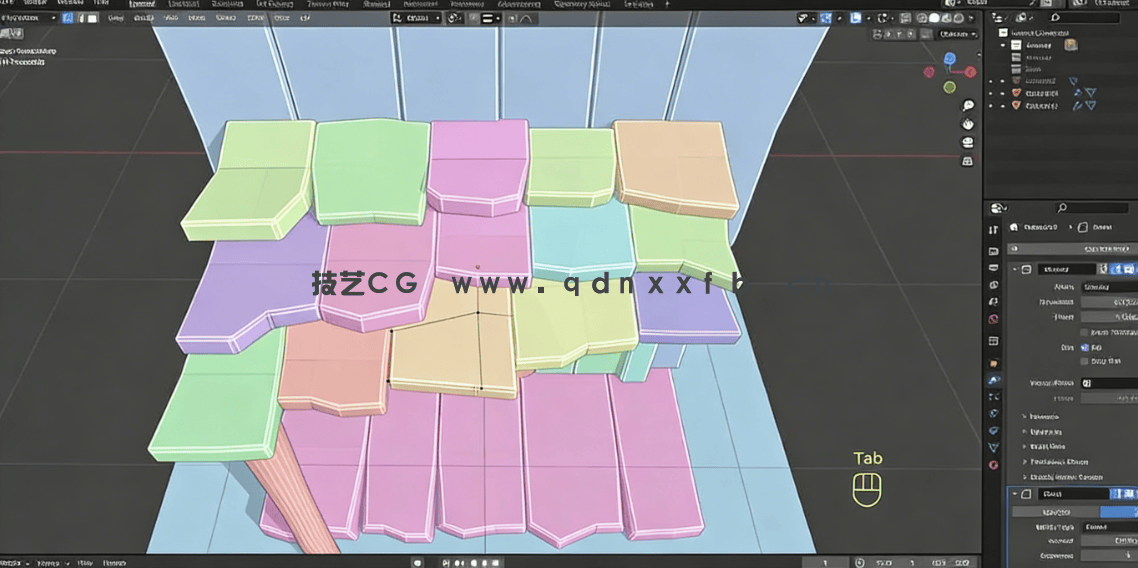Click highlighted Edges button in second modifier
The image size is (1138, 568).
[x=1118, y=511]
